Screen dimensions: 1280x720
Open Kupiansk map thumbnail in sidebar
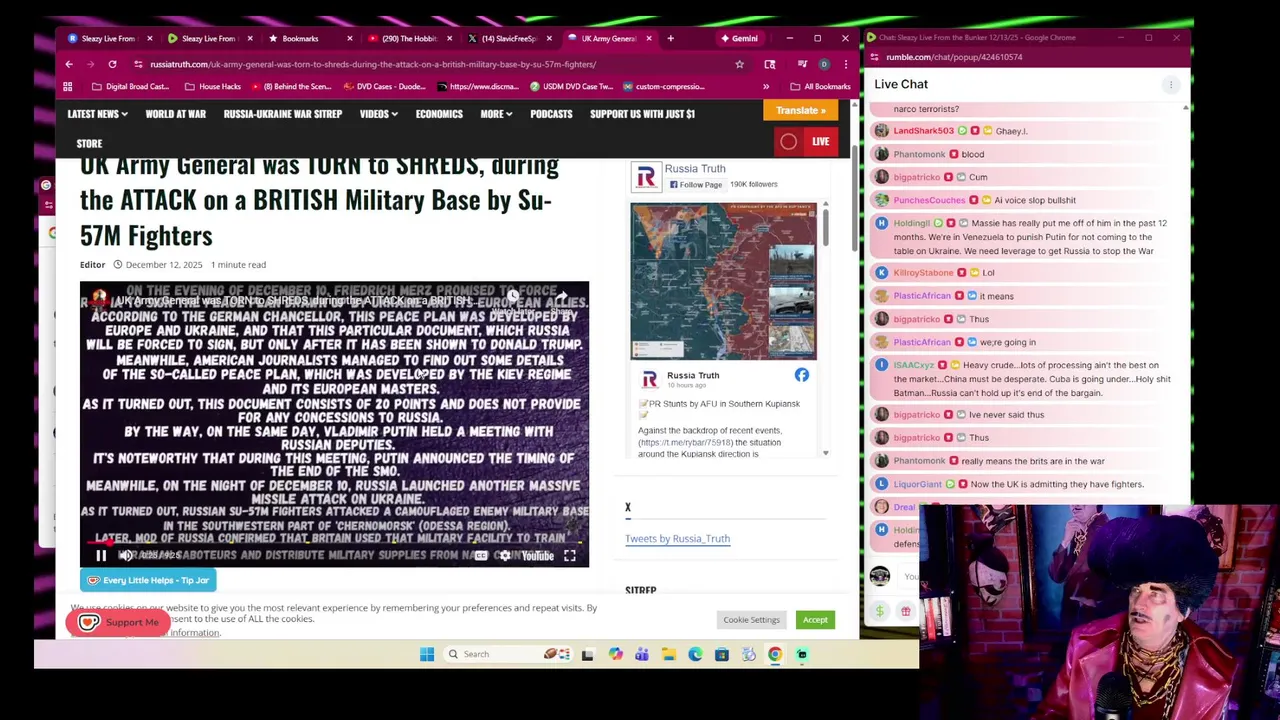coord(723,281)
